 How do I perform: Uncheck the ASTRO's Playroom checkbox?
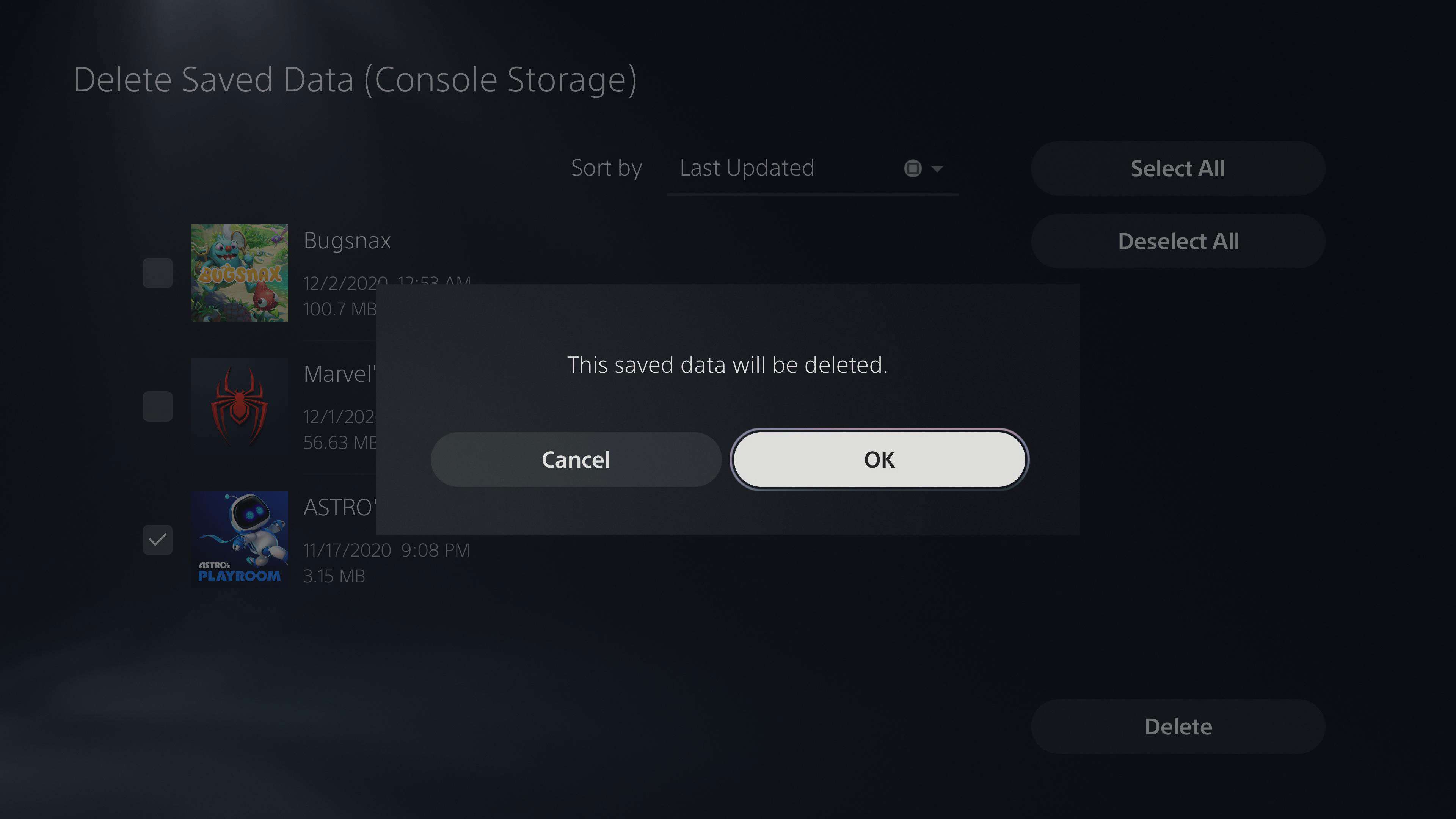pos(158,540)
